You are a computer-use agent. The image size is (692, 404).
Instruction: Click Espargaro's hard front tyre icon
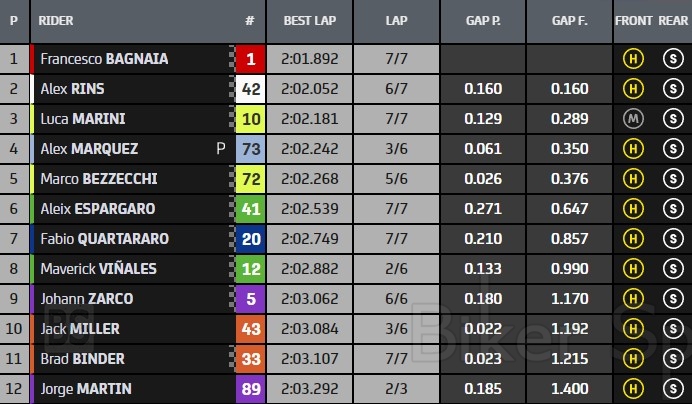(632, 209)
